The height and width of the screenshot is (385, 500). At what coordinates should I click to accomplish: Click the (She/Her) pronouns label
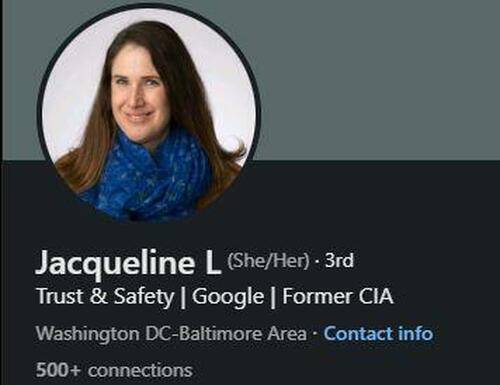268,261
